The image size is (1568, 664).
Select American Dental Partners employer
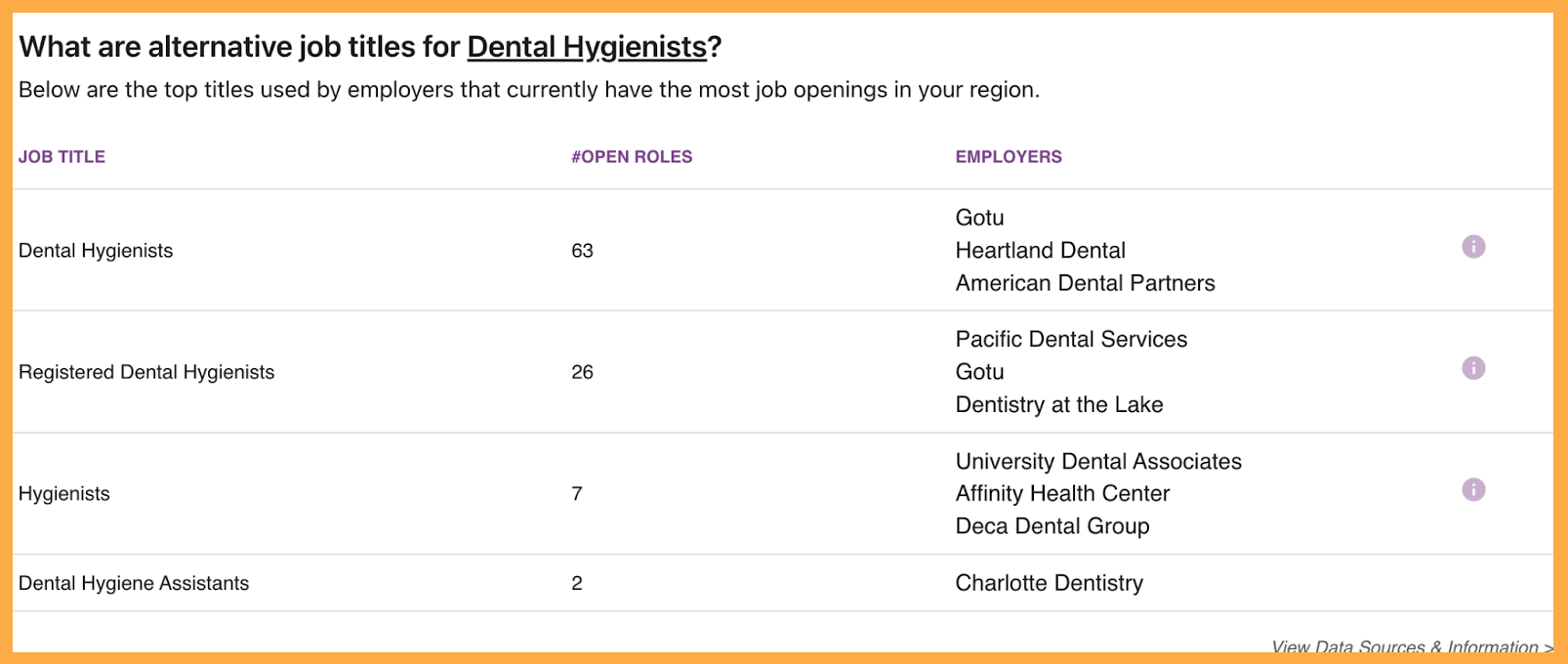click(1085, 283)
